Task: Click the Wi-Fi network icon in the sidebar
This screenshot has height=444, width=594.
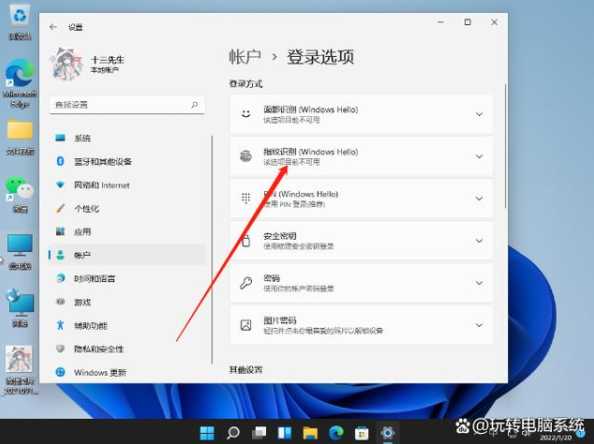Action: [x=60, y=185]
